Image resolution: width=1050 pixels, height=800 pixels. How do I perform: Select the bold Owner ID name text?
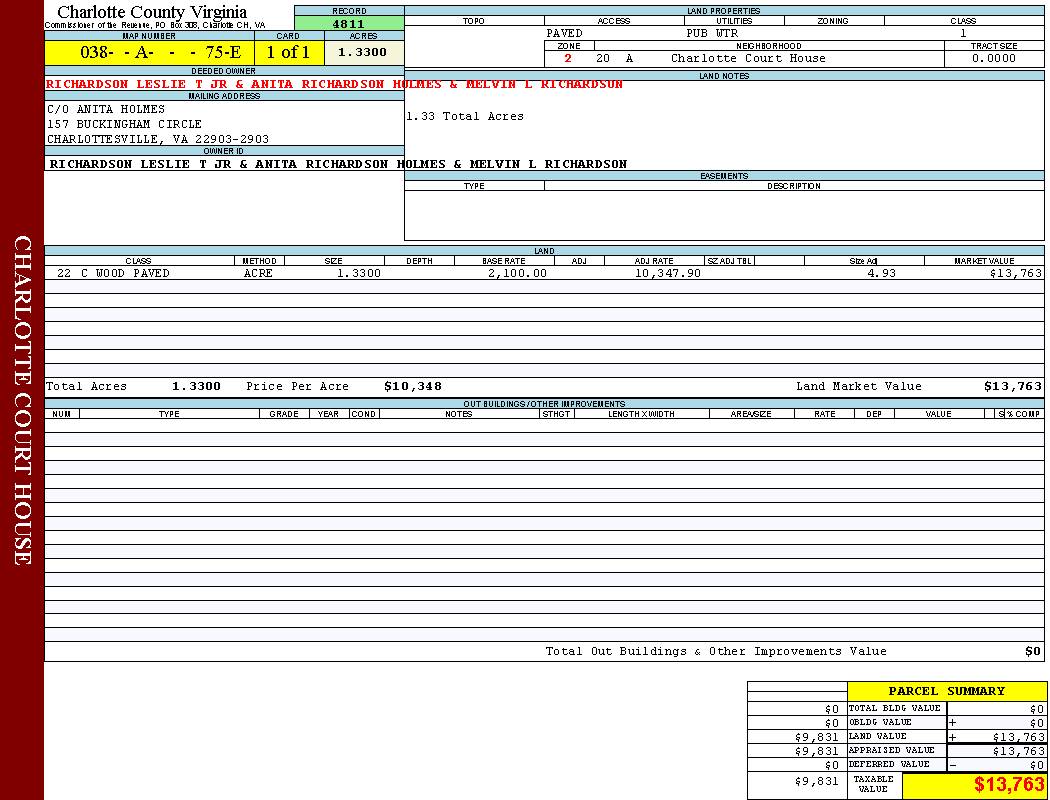point(338,164)
